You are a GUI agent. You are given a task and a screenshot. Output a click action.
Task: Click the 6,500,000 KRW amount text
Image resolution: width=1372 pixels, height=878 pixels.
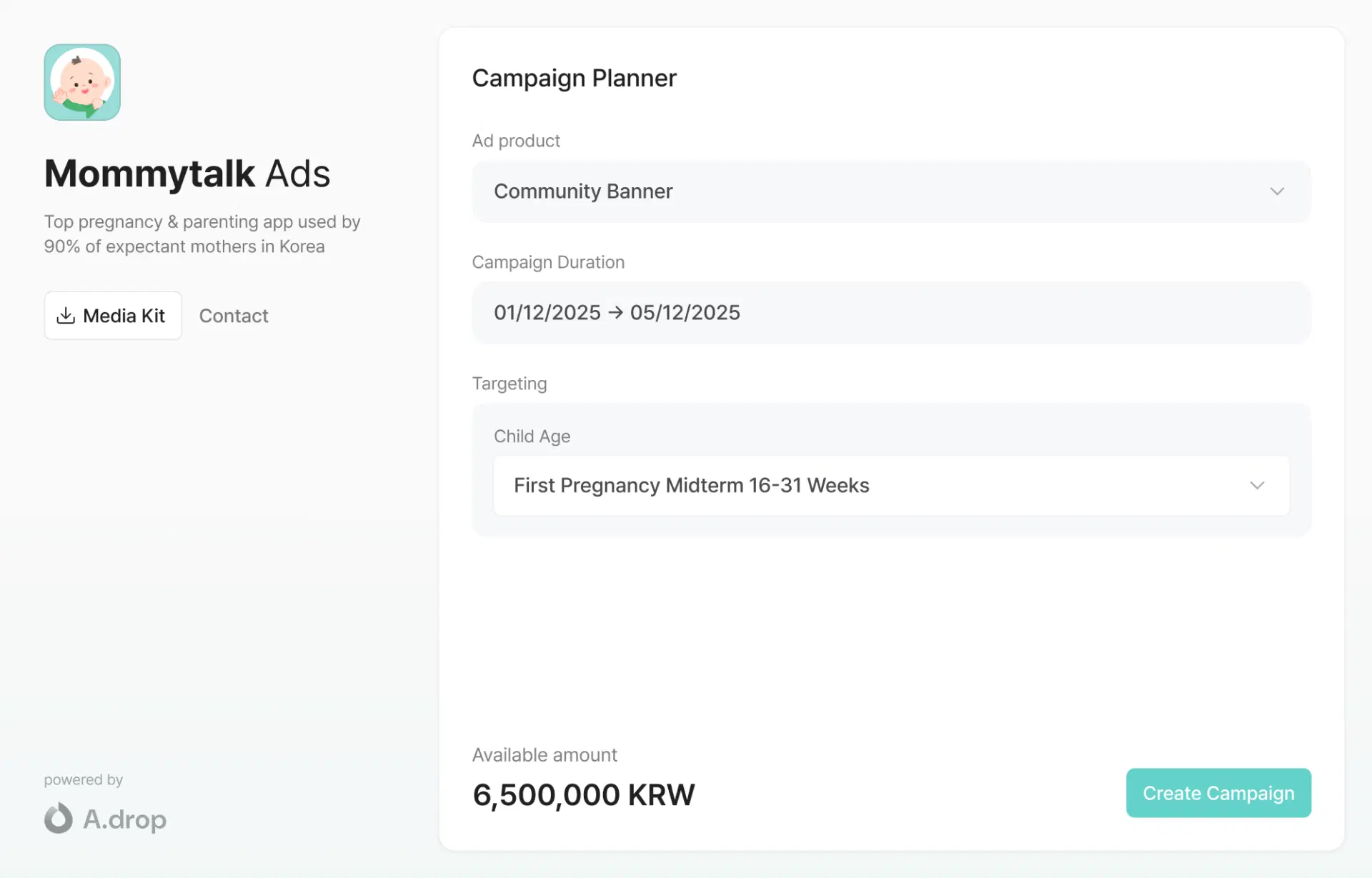pyautogui.click(x=583, y=795)
